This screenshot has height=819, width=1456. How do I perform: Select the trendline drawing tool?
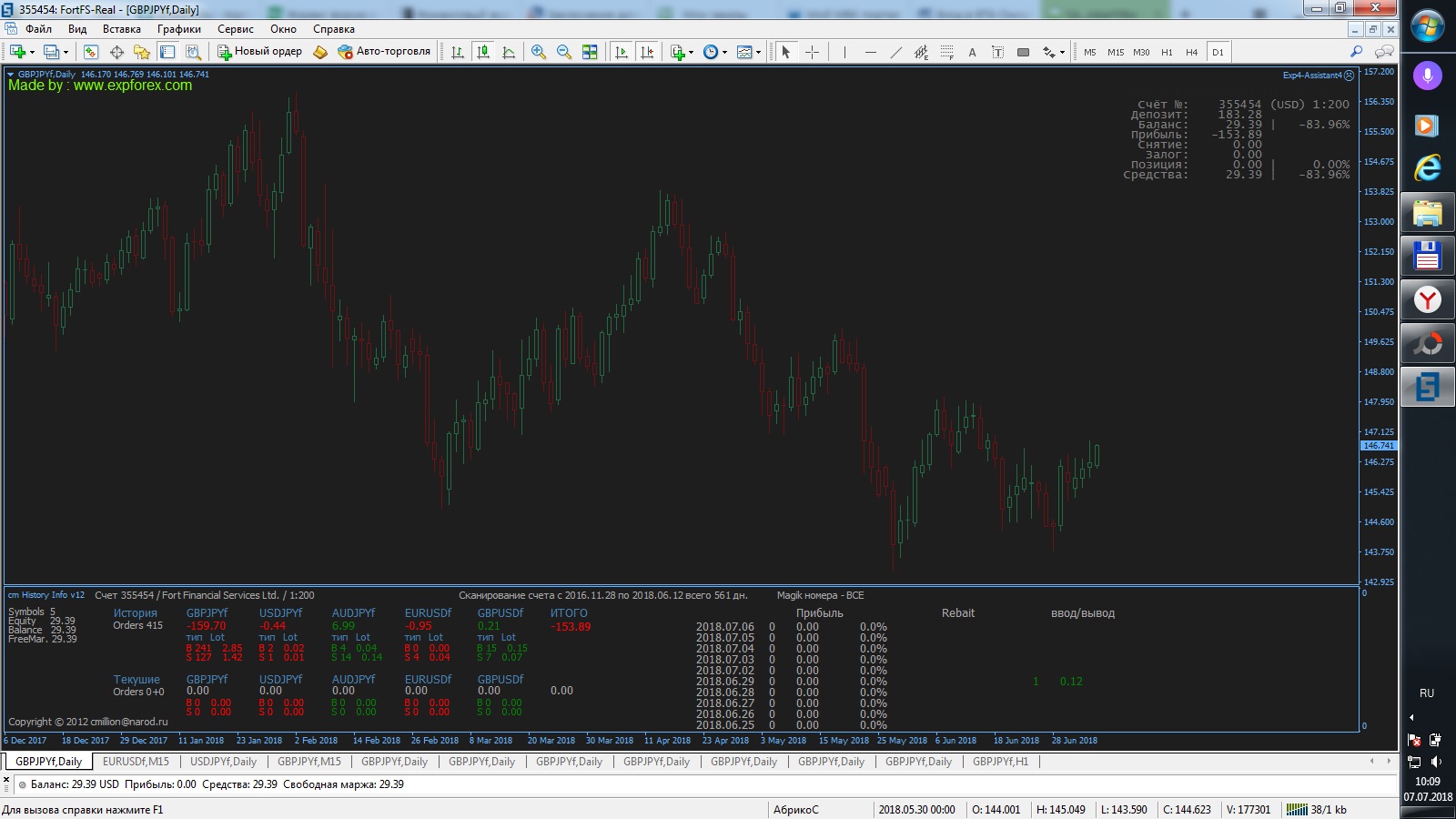click(896, 52)
